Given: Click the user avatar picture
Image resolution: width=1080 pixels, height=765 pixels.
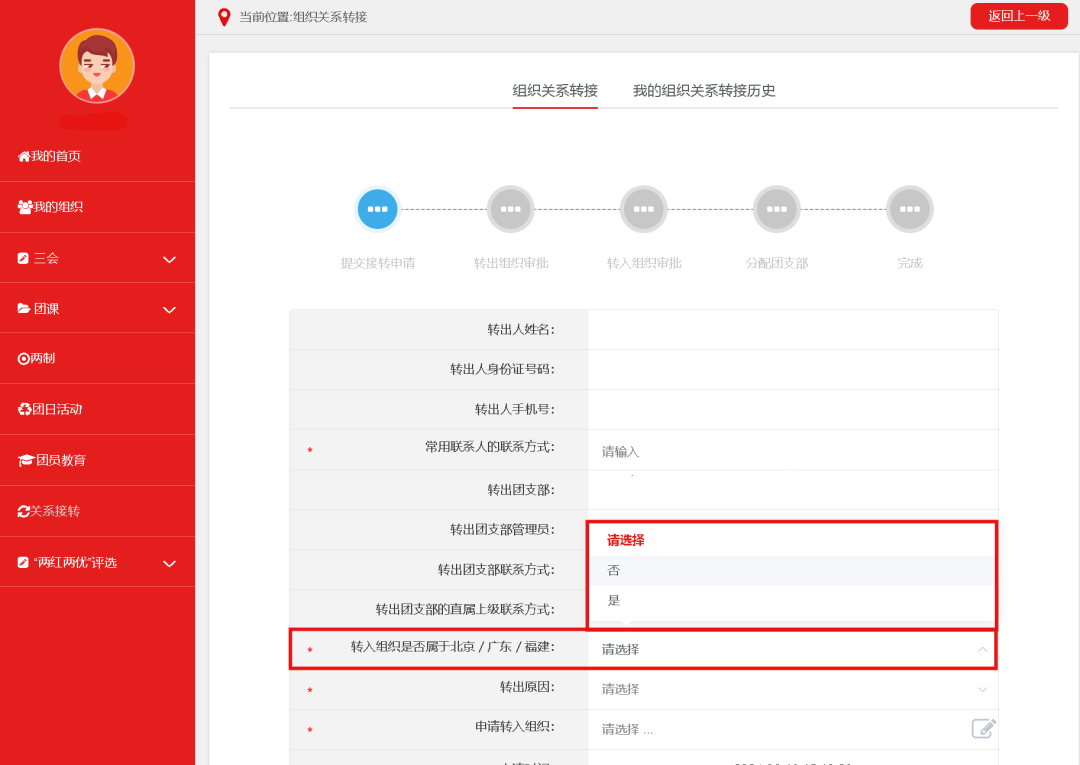Looking at the screenshot, I should [x=97, y=66].
